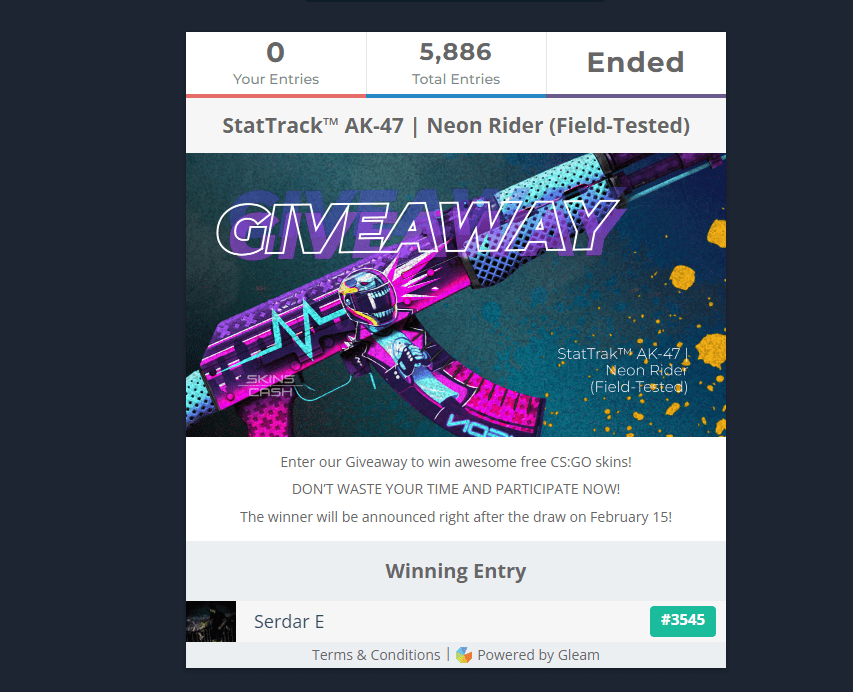Click winner Serdar E's avatar thumbnail
This screenshot has height=692, width=853.
pyautogui.click(x=211, y=621)
